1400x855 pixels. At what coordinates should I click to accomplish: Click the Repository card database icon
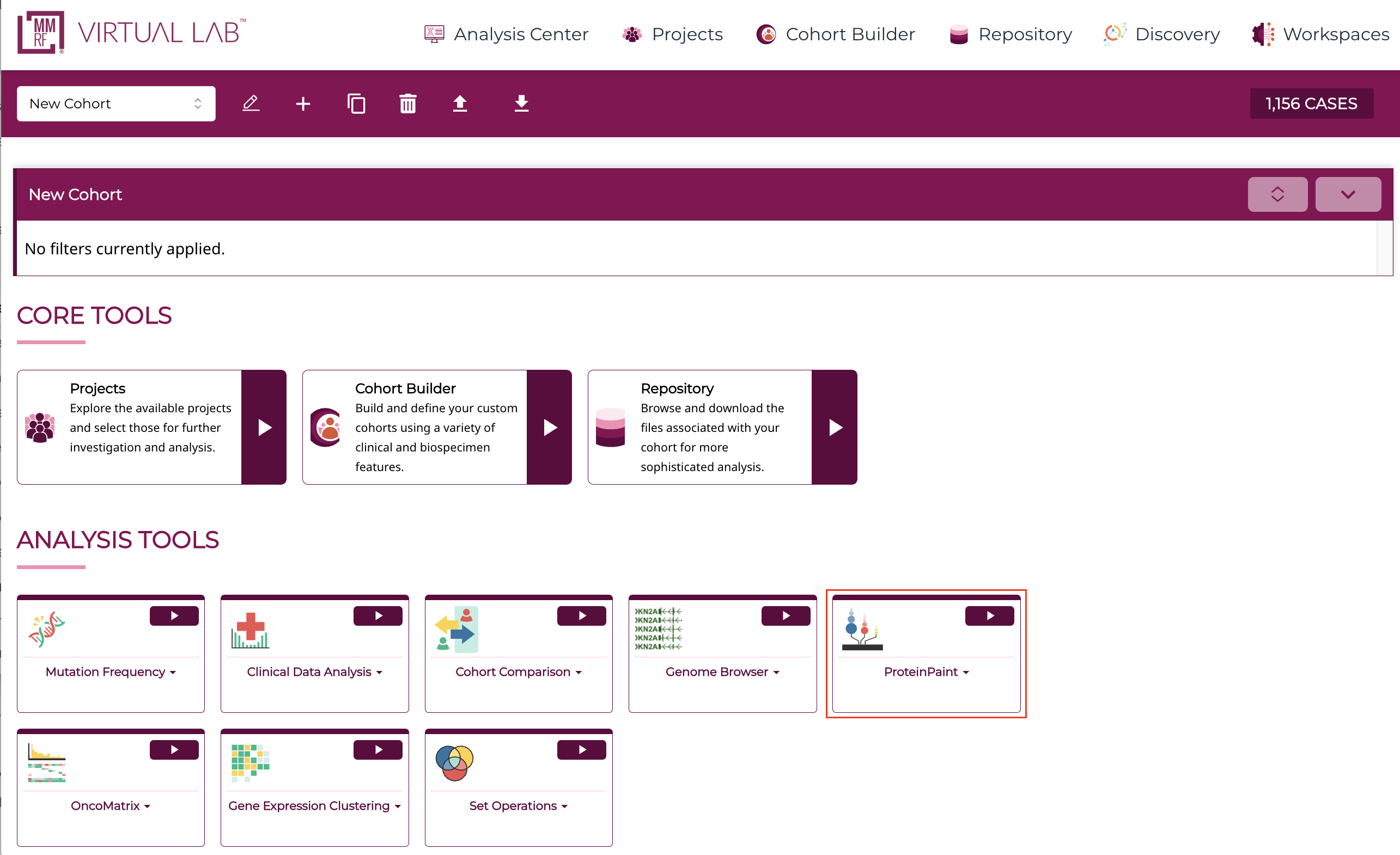click(610, 427)
